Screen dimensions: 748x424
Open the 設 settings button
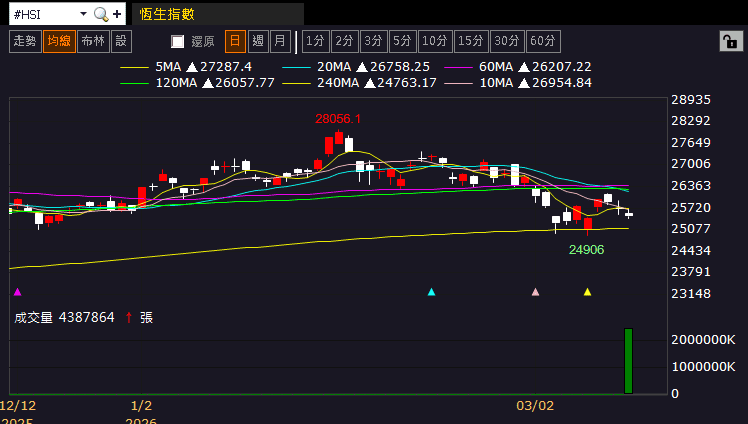121,41
